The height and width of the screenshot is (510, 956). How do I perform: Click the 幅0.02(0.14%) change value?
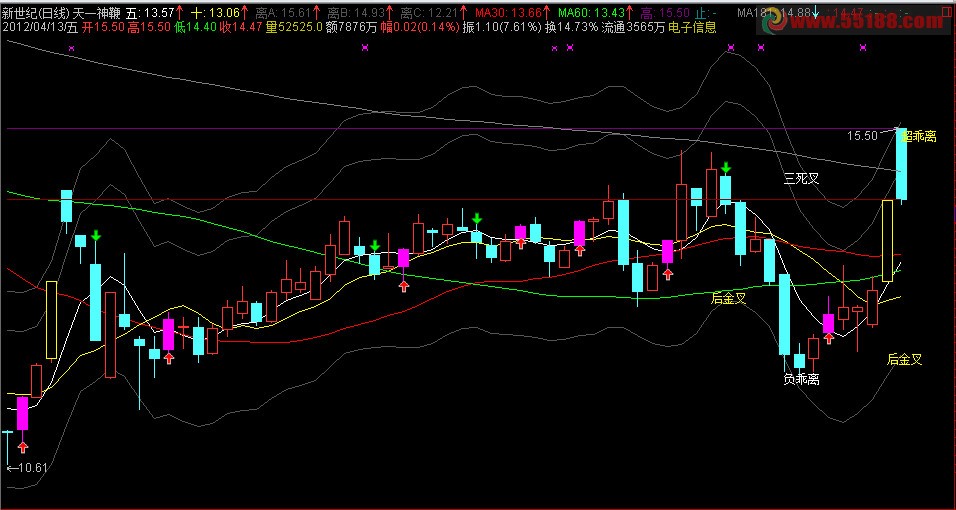point(418,27)
